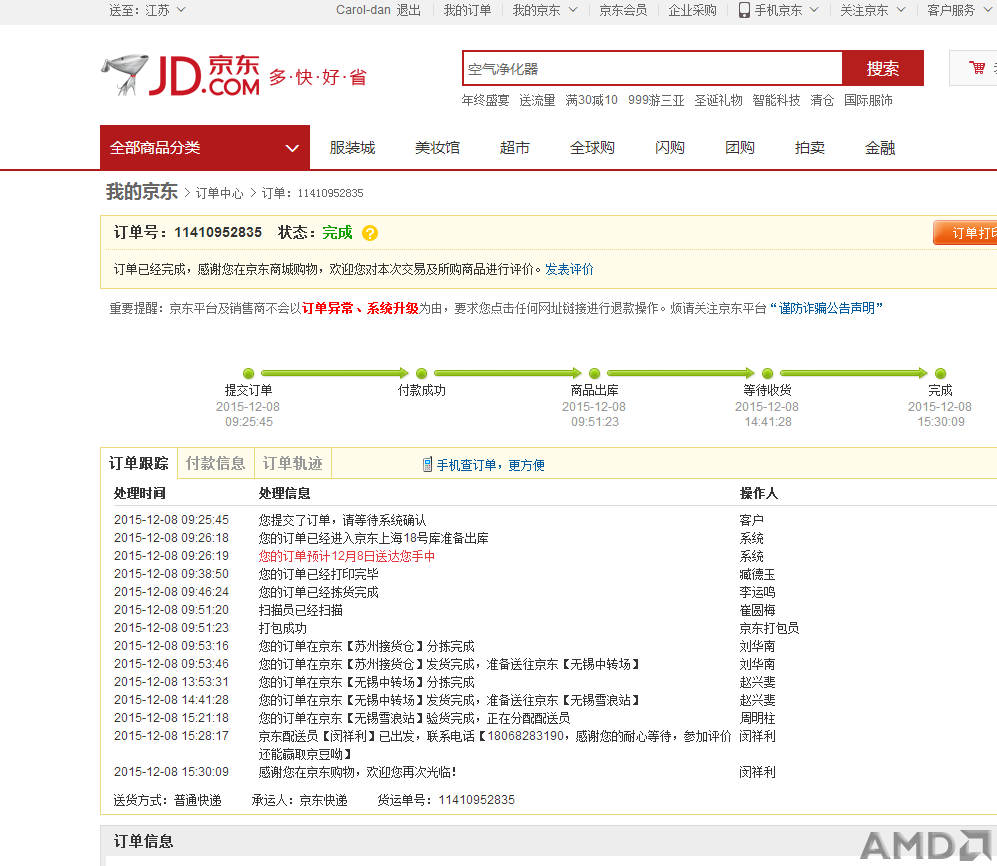Image resolution: width=997 pixels, height=866 pixels.
Task: Click the 智能科技 hot search link
Action: (776, 100)
